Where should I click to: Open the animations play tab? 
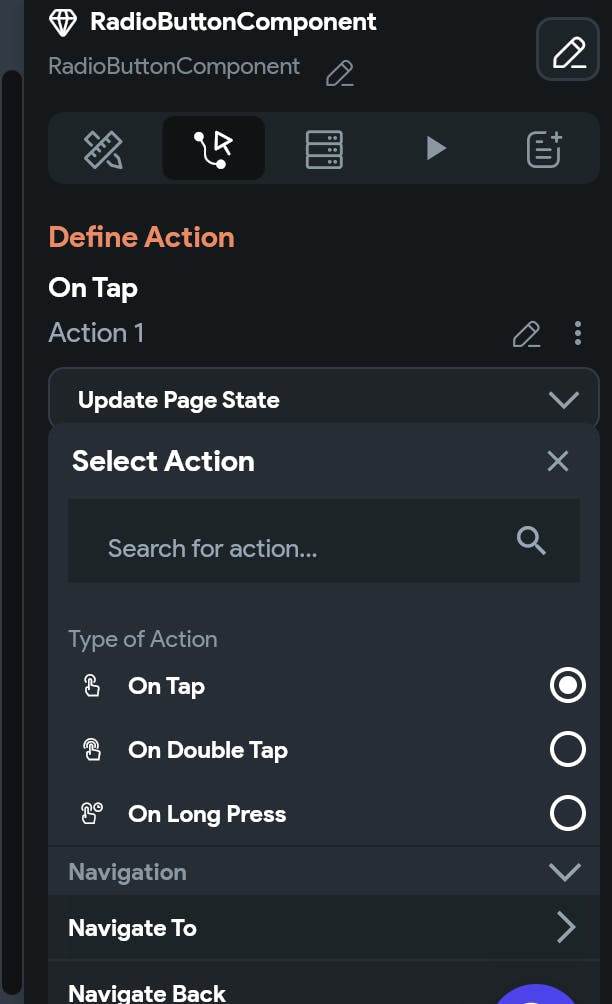tap(435, 149)
